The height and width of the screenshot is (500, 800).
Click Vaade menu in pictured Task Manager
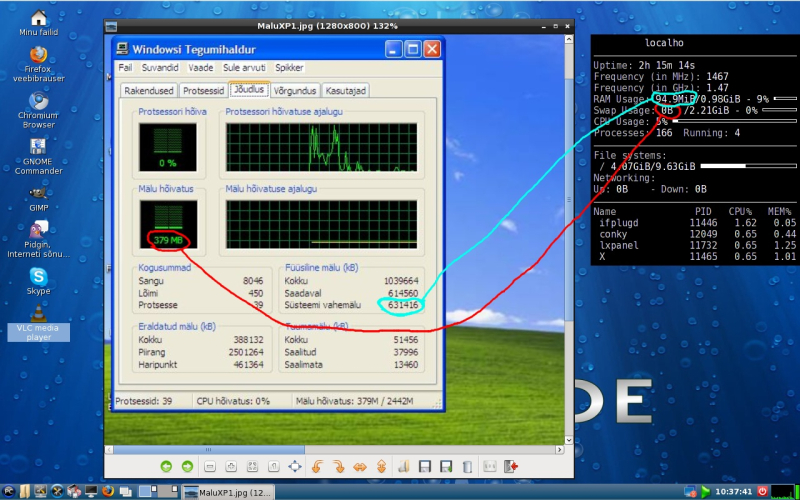201,67
